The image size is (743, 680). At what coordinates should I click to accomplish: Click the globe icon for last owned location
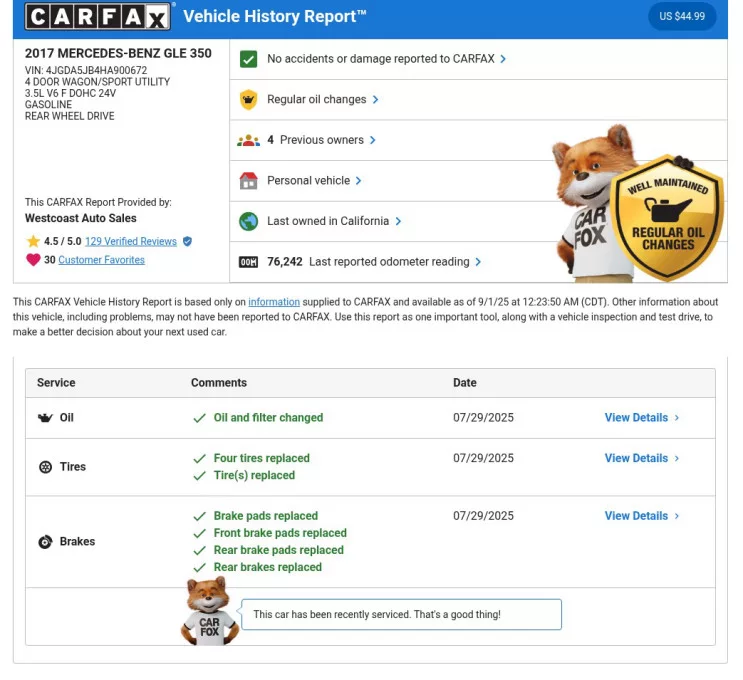tap(249, 221)
